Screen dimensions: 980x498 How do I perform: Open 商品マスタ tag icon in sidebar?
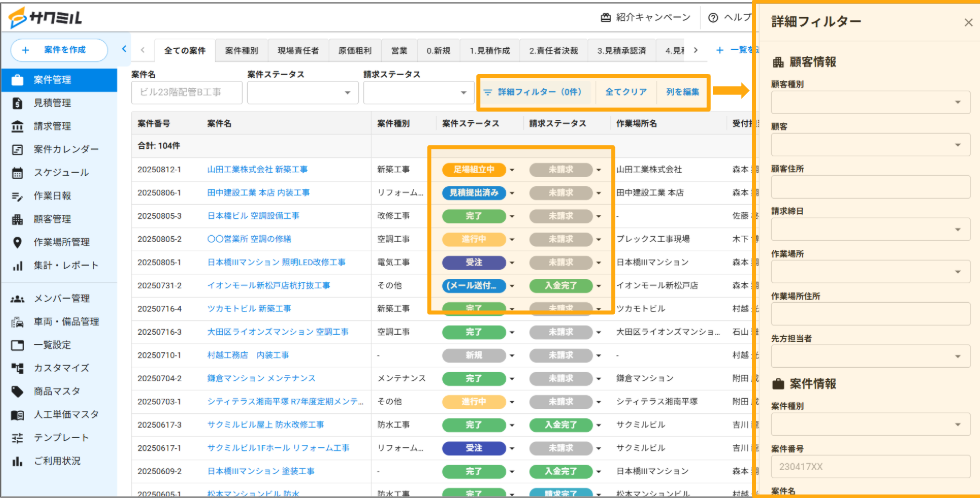(x=17, y=391)
